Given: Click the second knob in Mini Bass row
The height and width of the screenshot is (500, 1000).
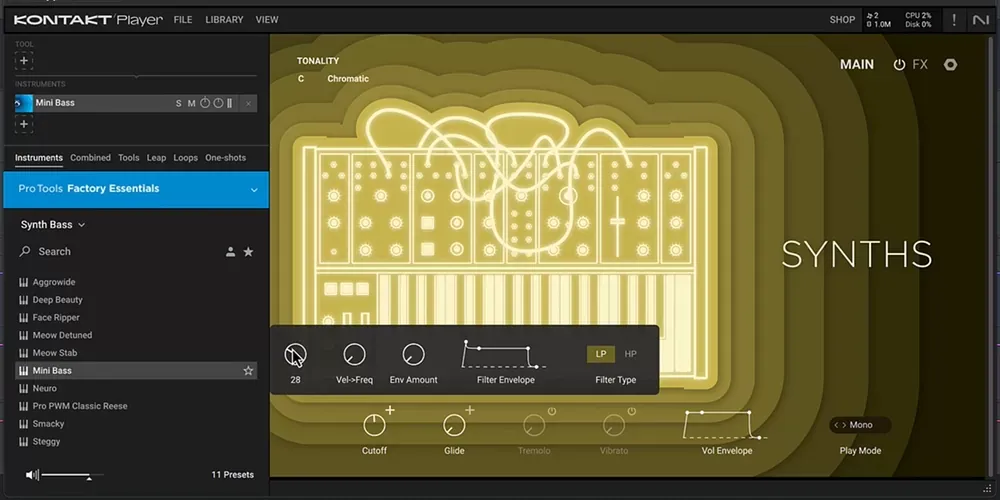Looking at the screenshot, I should click(x=218, y=103).
